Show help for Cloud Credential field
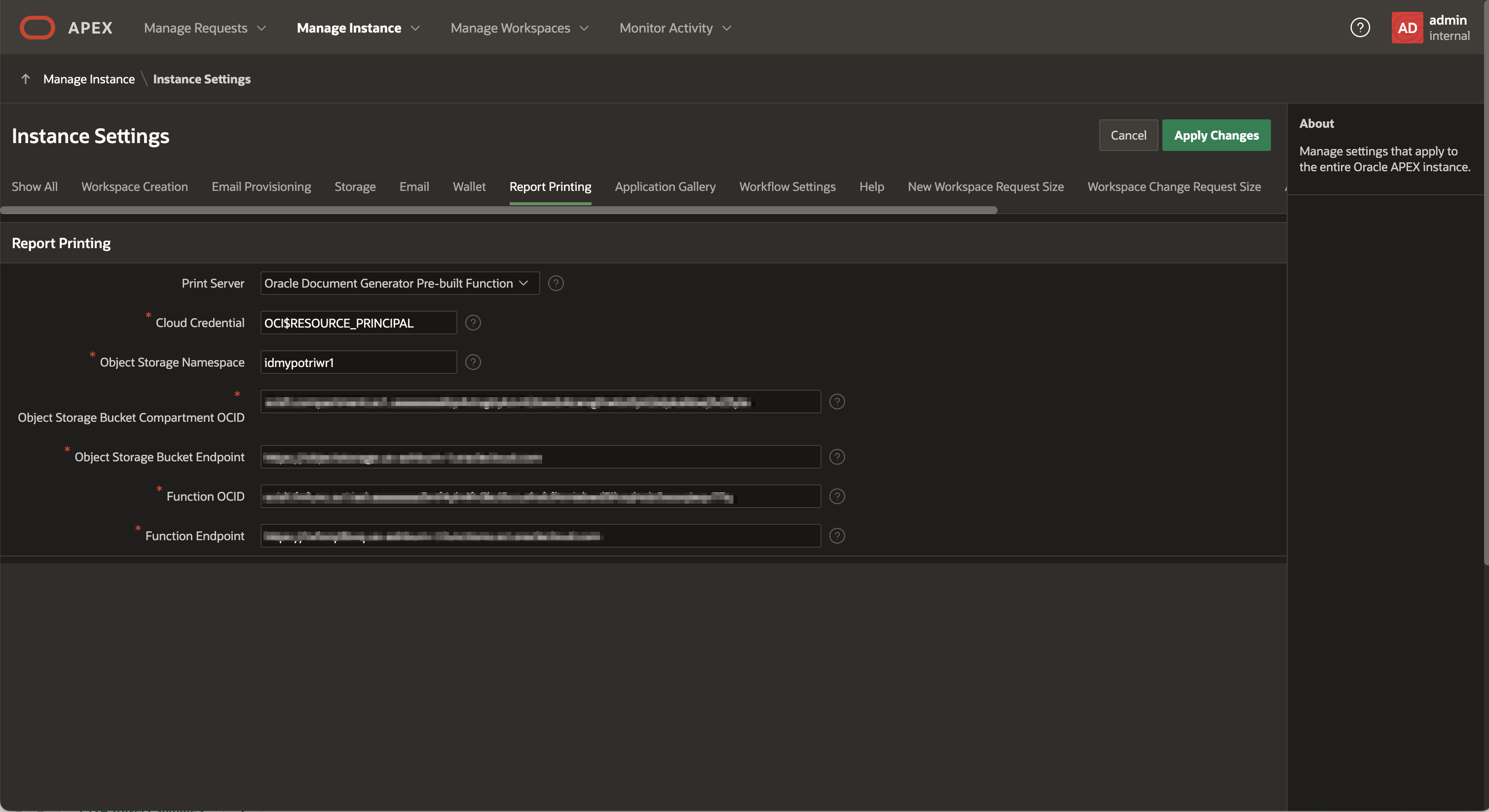The width and height of the screenshot is (1489, 812). tap(473, 323)
